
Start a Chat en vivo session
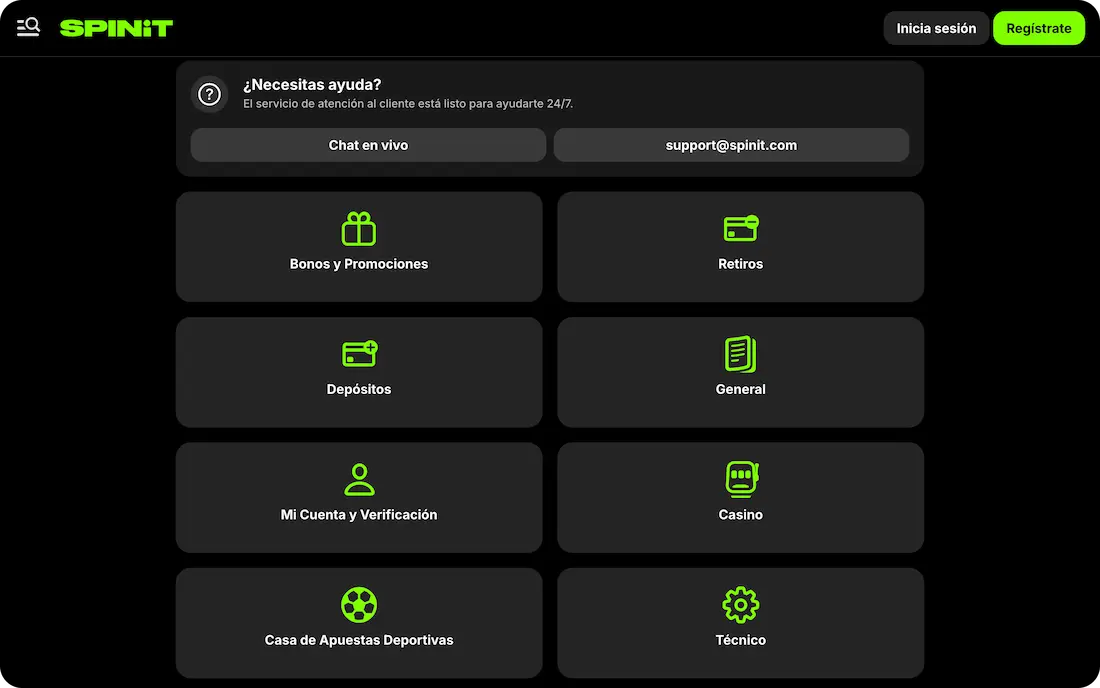click(x=368, y=145)
